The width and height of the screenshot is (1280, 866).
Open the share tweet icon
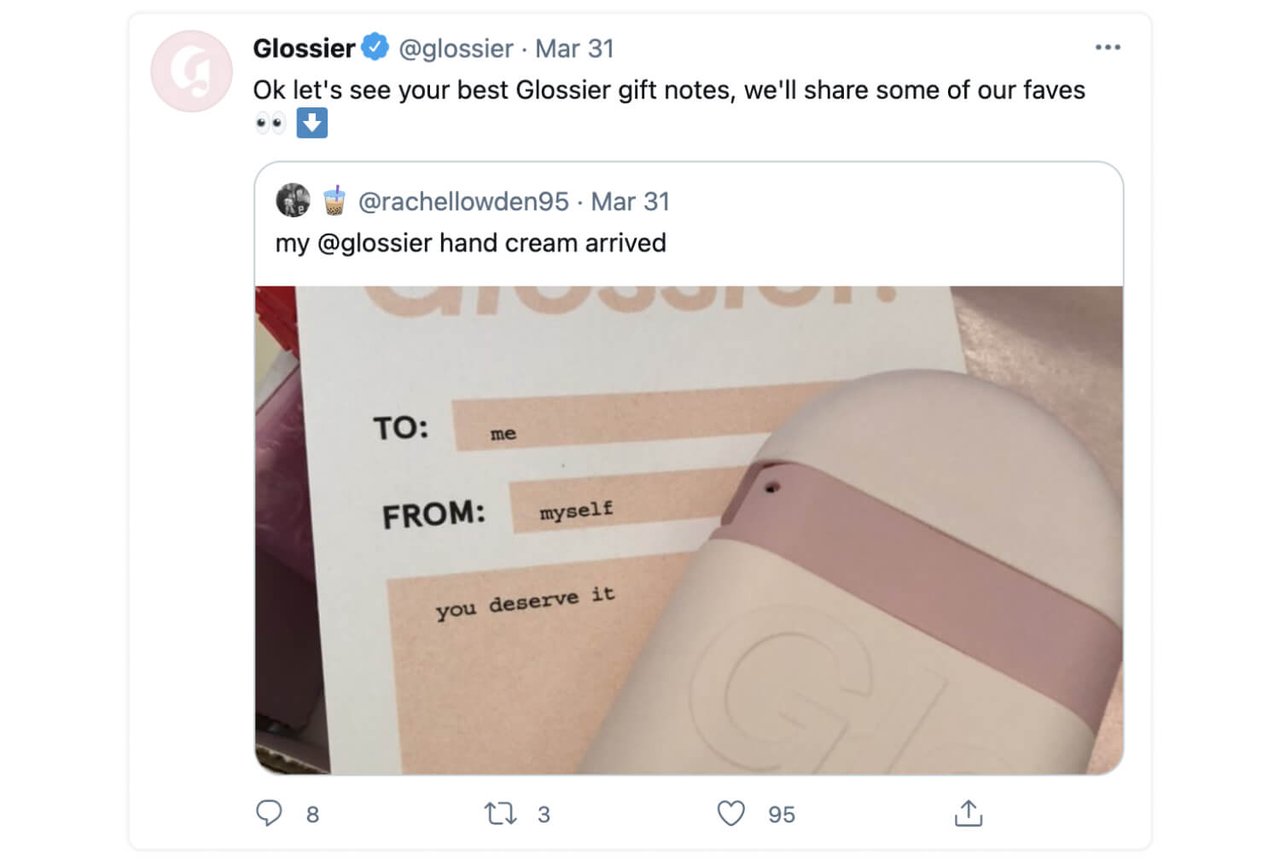click(x=967, y=814)
